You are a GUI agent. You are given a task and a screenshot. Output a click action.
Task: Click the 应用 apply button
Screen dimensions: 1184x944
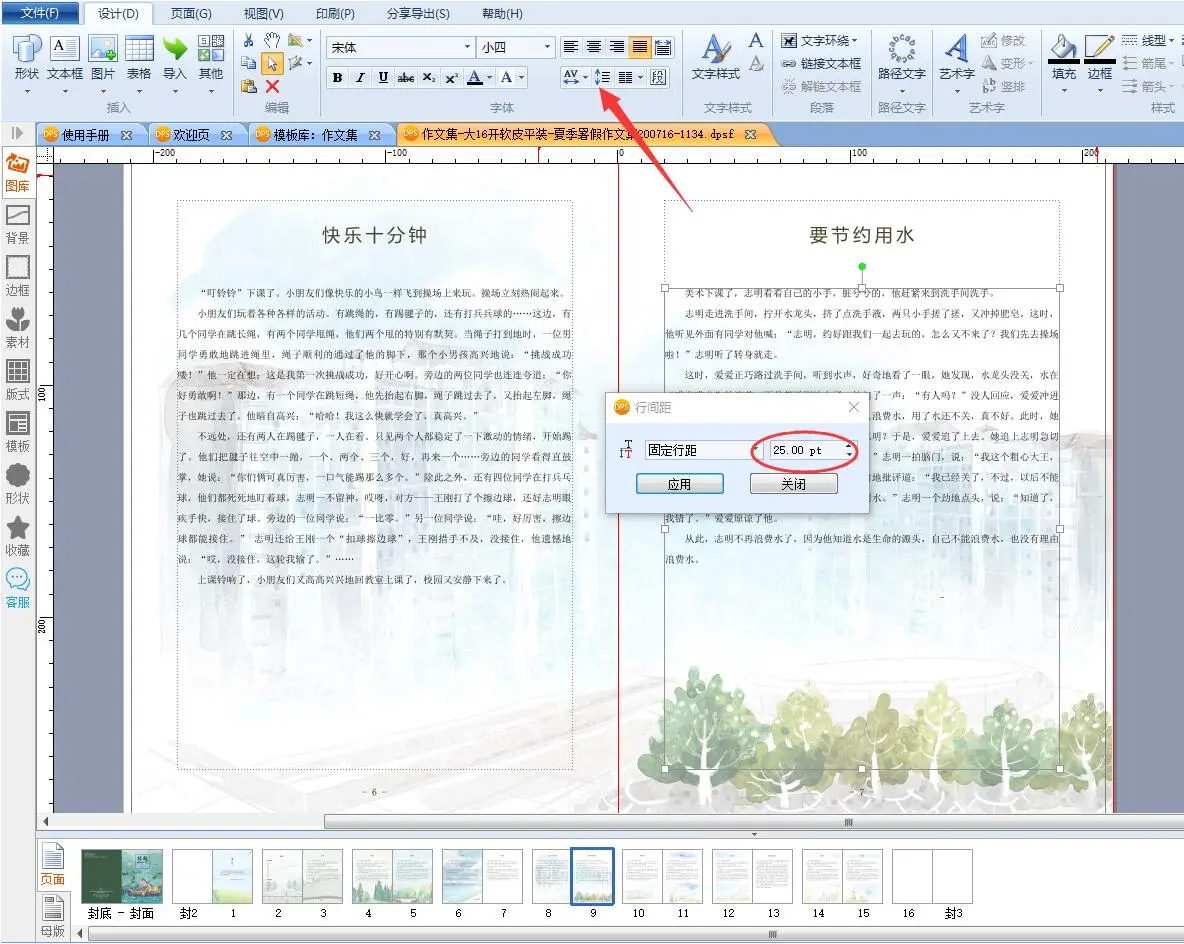[x=680, y=484]
